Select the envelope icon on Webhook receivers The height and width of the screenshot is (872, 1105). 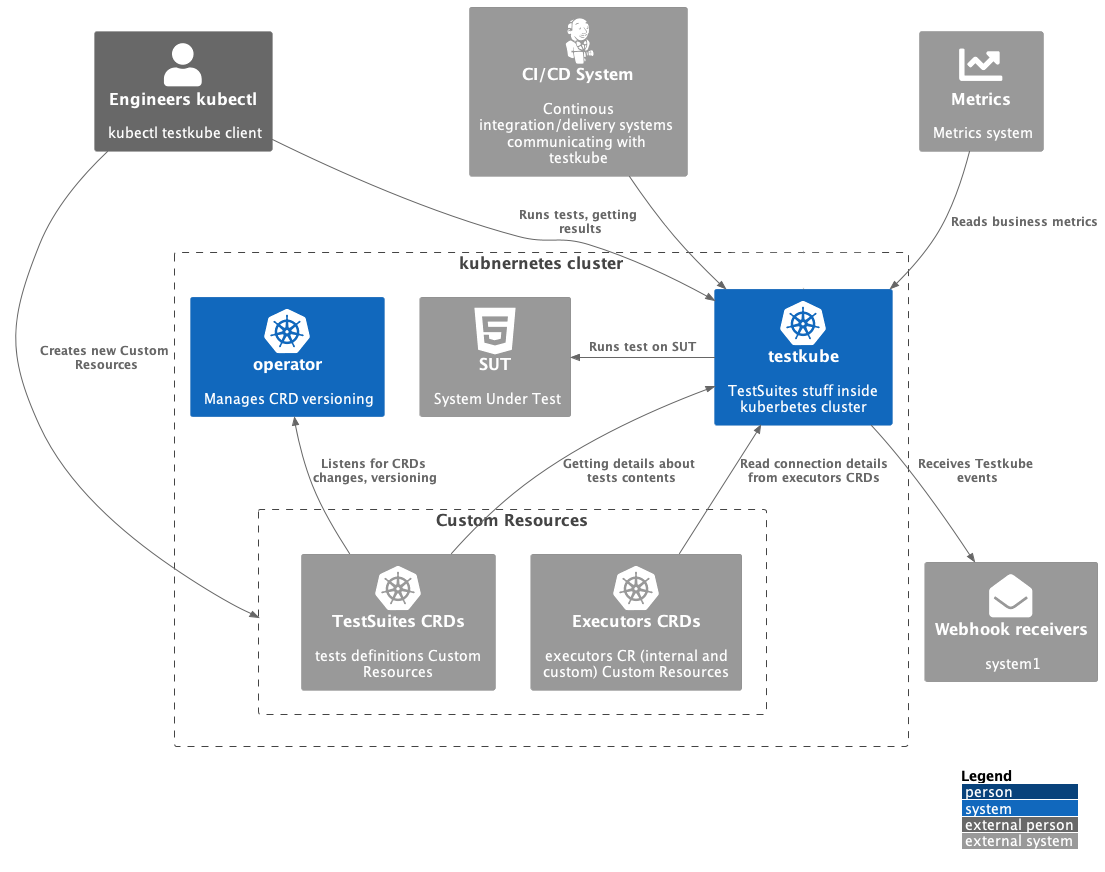(1010, 594)
